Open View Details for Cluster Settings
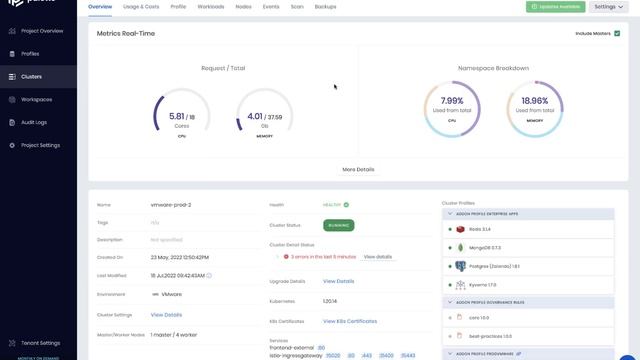The height and width of the screenshot is (360, 640). pyautogui.click(x=166, y=315)
